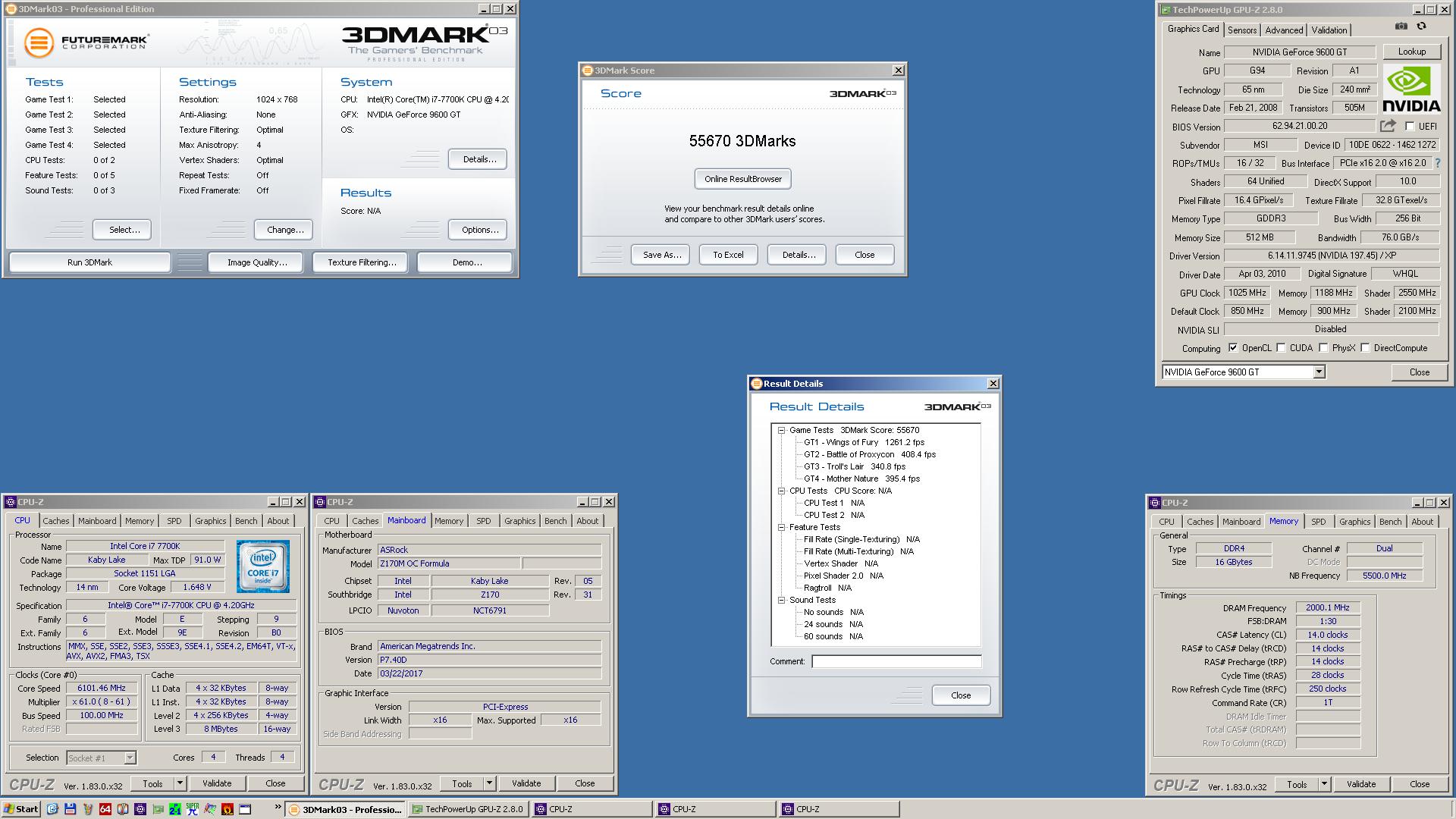1456x819 pixels.
Task: Click the GPU-Z refresh icon
Action: pos(1422,27)
